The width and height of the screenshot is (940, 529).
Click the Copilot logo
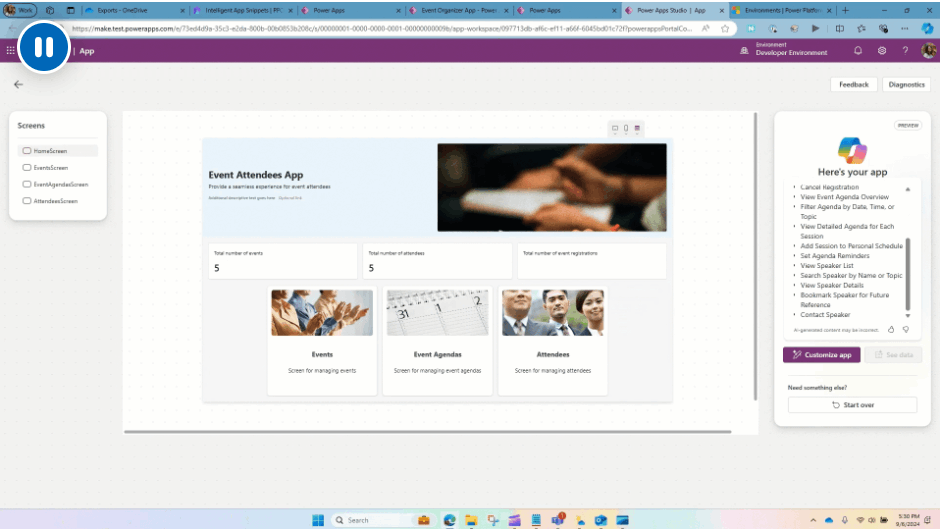coord(852,150)
